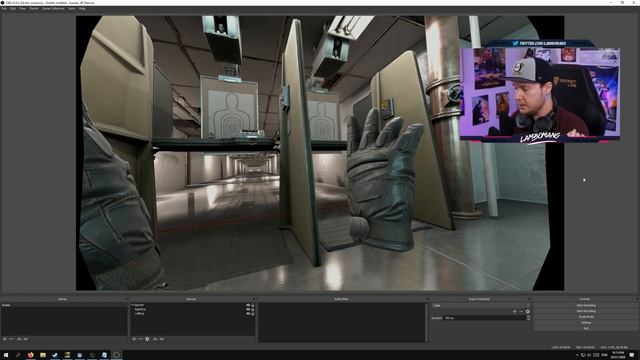The height and width of the screenshot is (360, 640).
Task: Open the Edit menu
Action: pos(13,9)
